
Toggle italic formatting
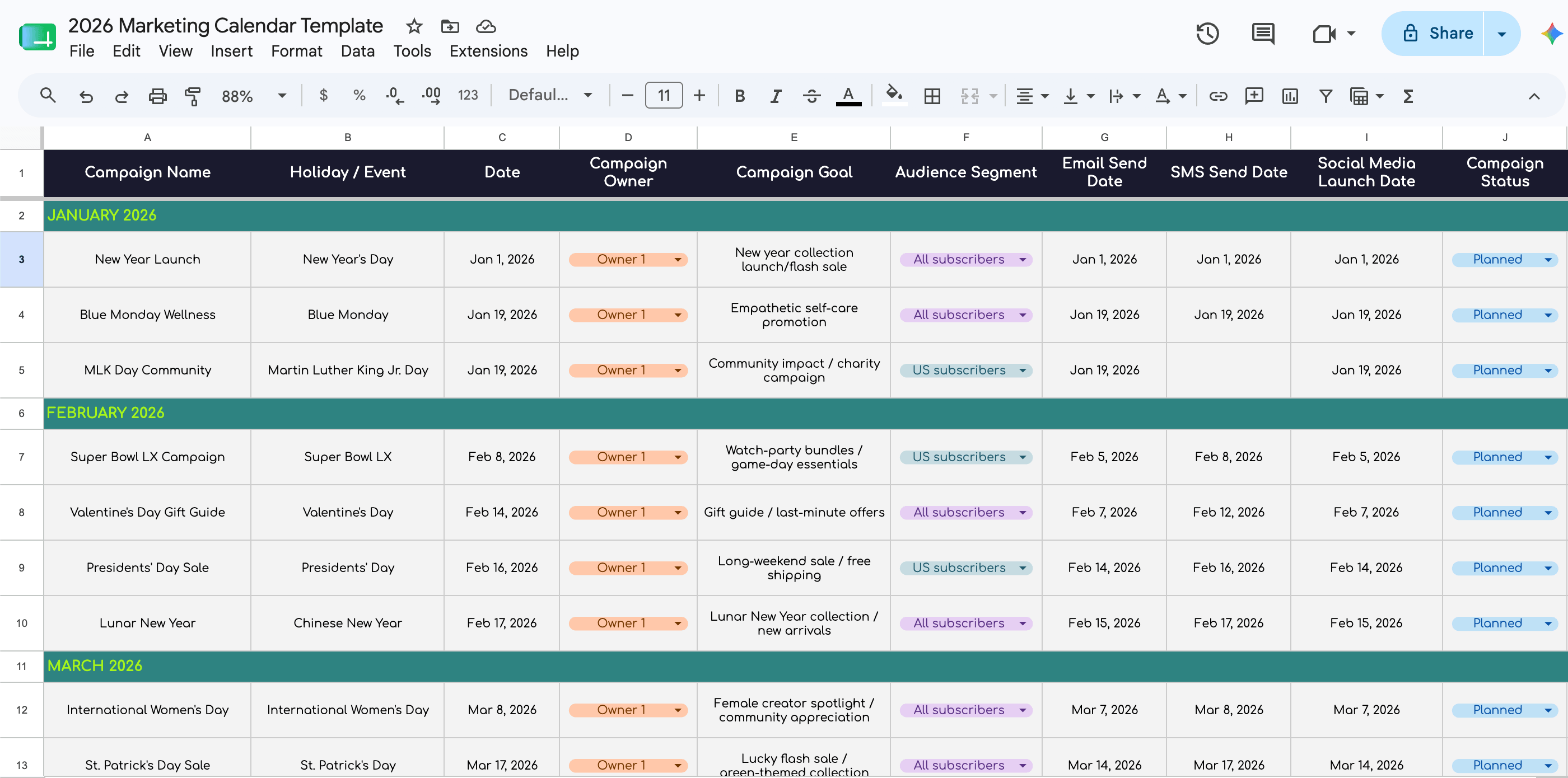(776, 96)
